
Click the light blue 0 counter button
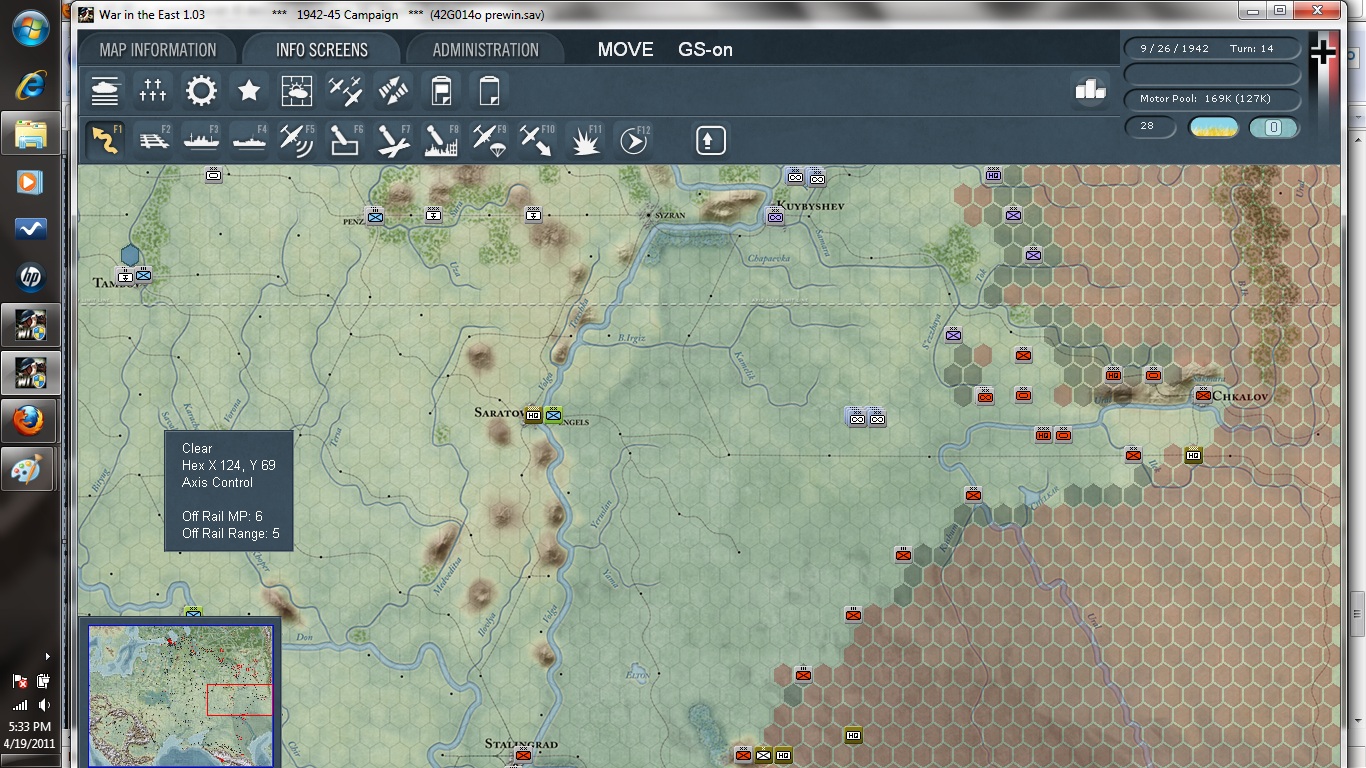(x=1274, y=127)
